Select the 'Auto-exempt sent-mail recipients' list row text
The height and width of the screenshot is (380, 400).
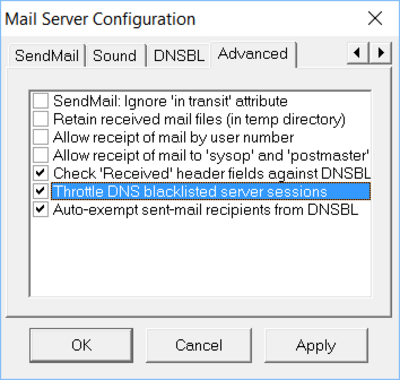[x=206, y=210]
